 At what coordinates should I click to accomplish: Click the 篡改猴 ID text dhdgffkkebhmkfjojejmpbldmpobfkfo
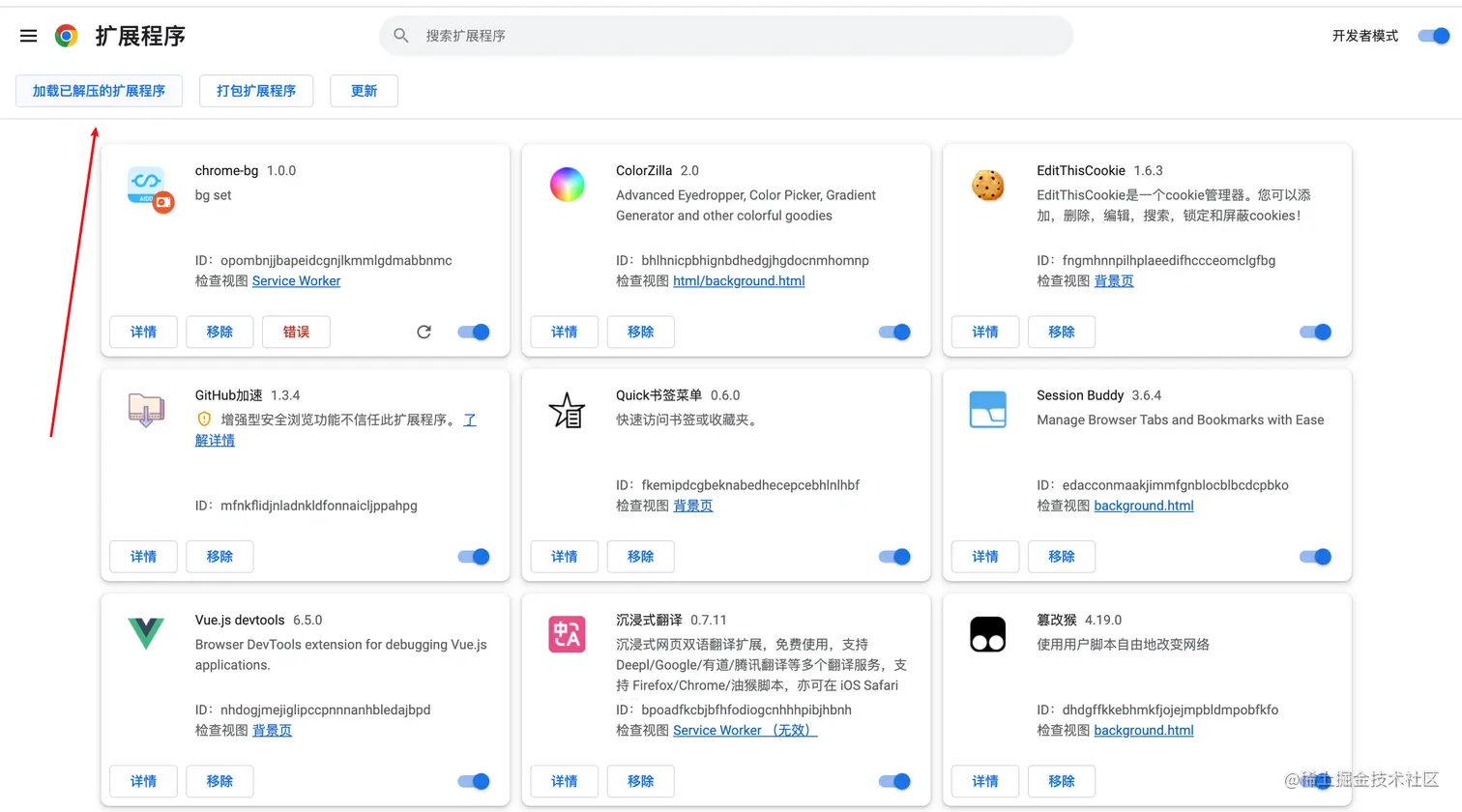coord(1170,710)
